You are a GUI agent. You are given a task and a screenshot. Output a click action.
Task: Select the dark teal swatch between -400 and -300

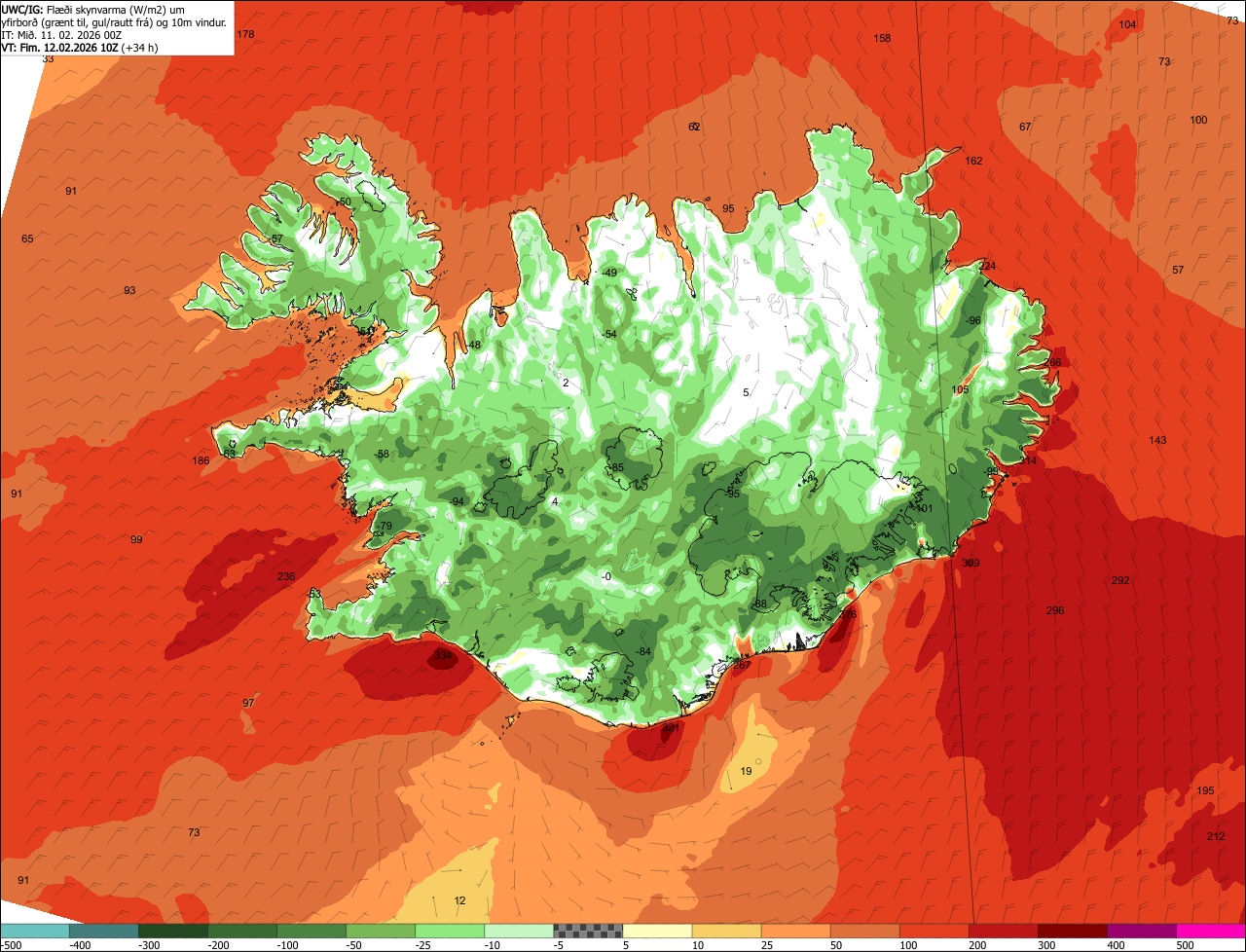pos(104,931)
